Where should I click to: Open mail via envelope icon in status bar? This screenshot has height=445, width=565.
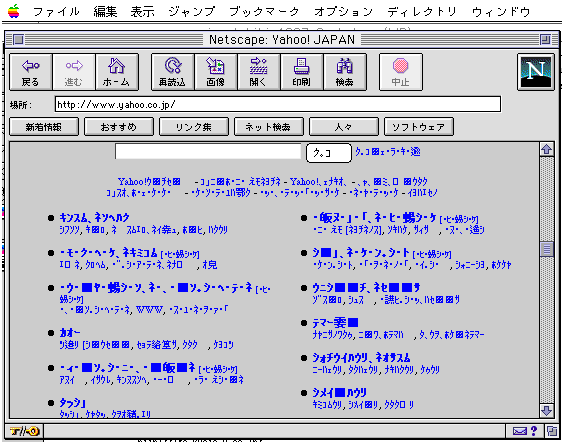coord(520,431)
